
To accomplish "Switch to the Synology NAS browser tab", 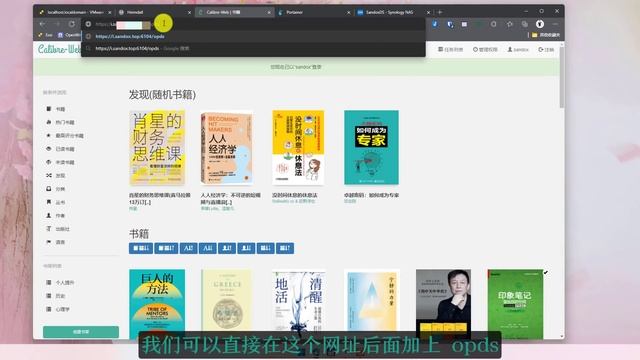I will [x=392, y=12].
